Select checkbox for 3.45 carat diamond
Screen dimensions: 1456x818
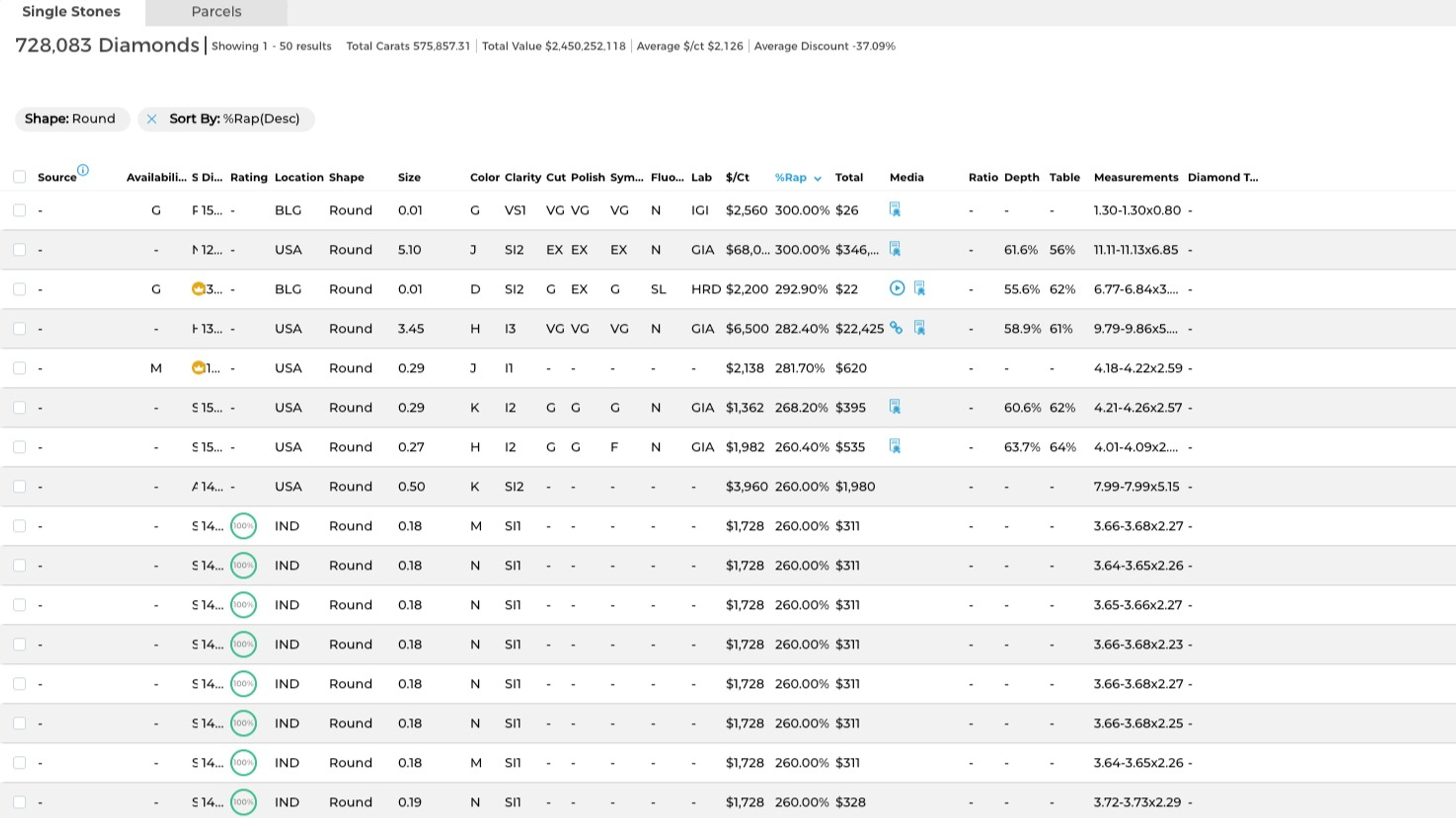point(19,329)
